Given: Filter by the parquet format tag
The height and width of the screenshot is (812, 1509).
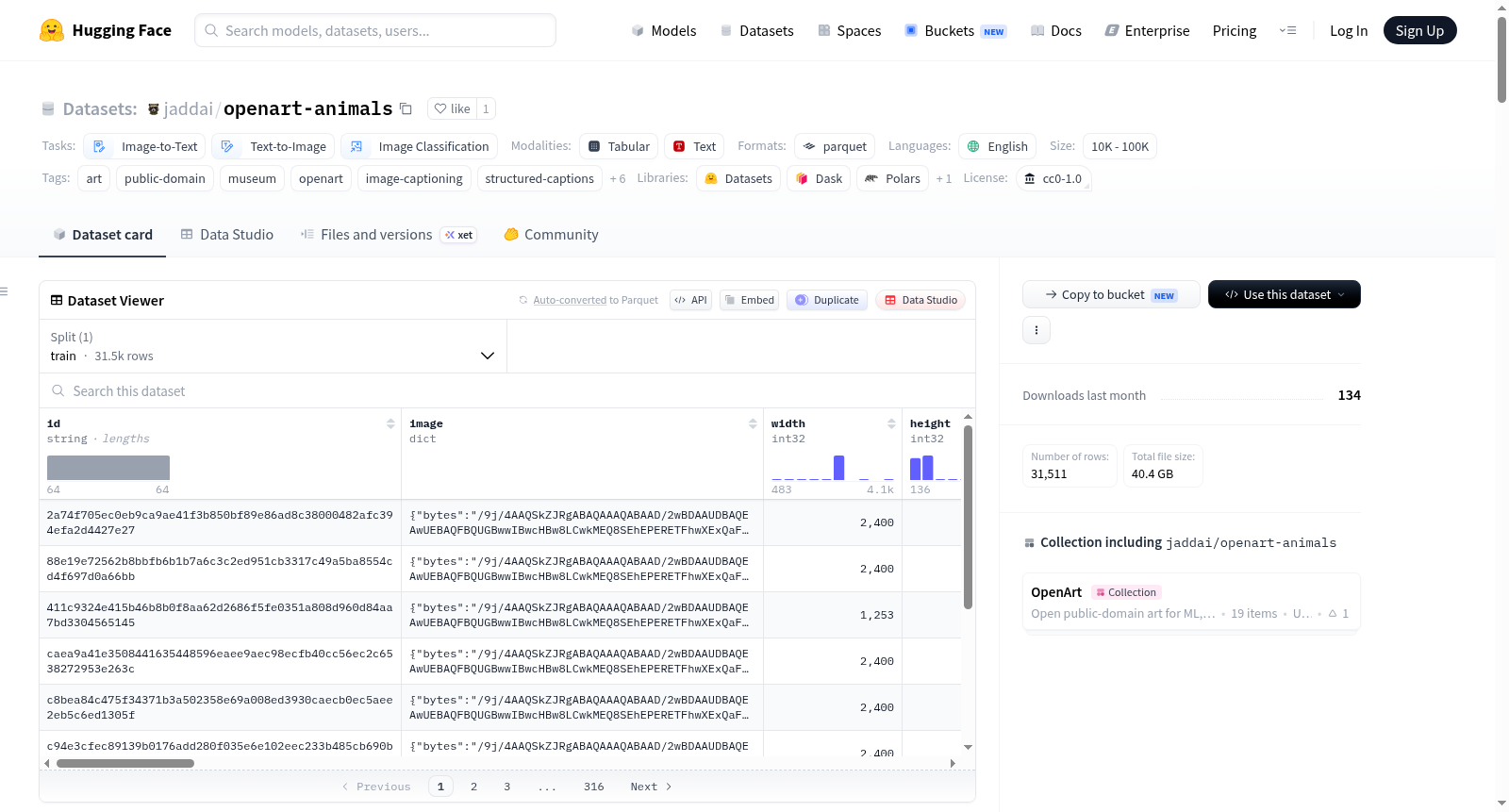Looking at the screenshot, I should pos(835,146).
